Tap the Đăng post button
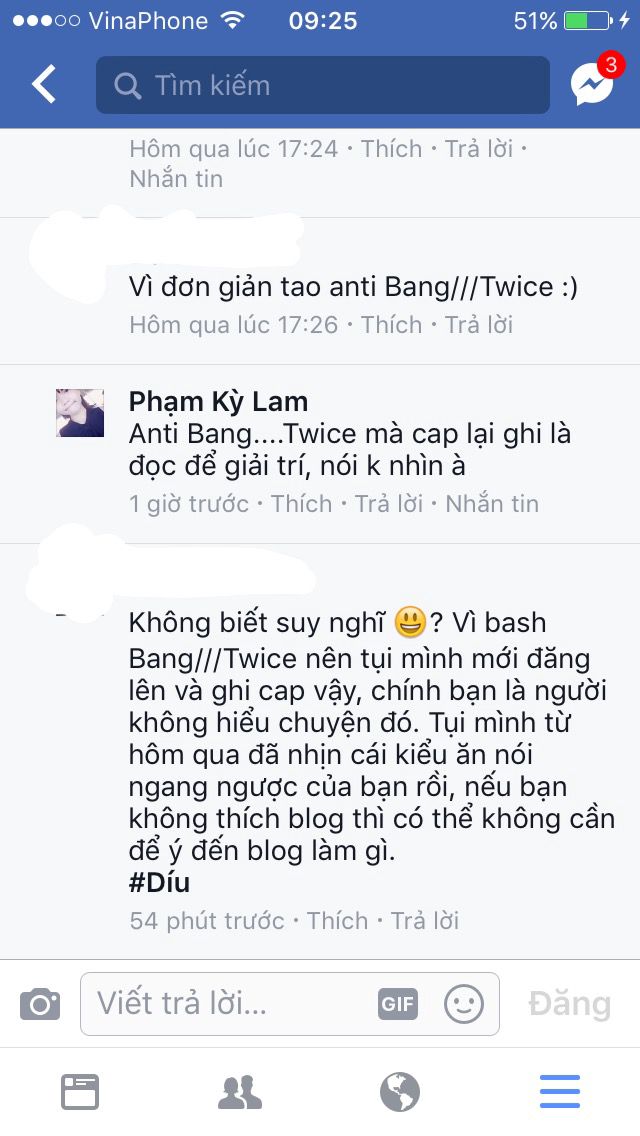 570,1004
